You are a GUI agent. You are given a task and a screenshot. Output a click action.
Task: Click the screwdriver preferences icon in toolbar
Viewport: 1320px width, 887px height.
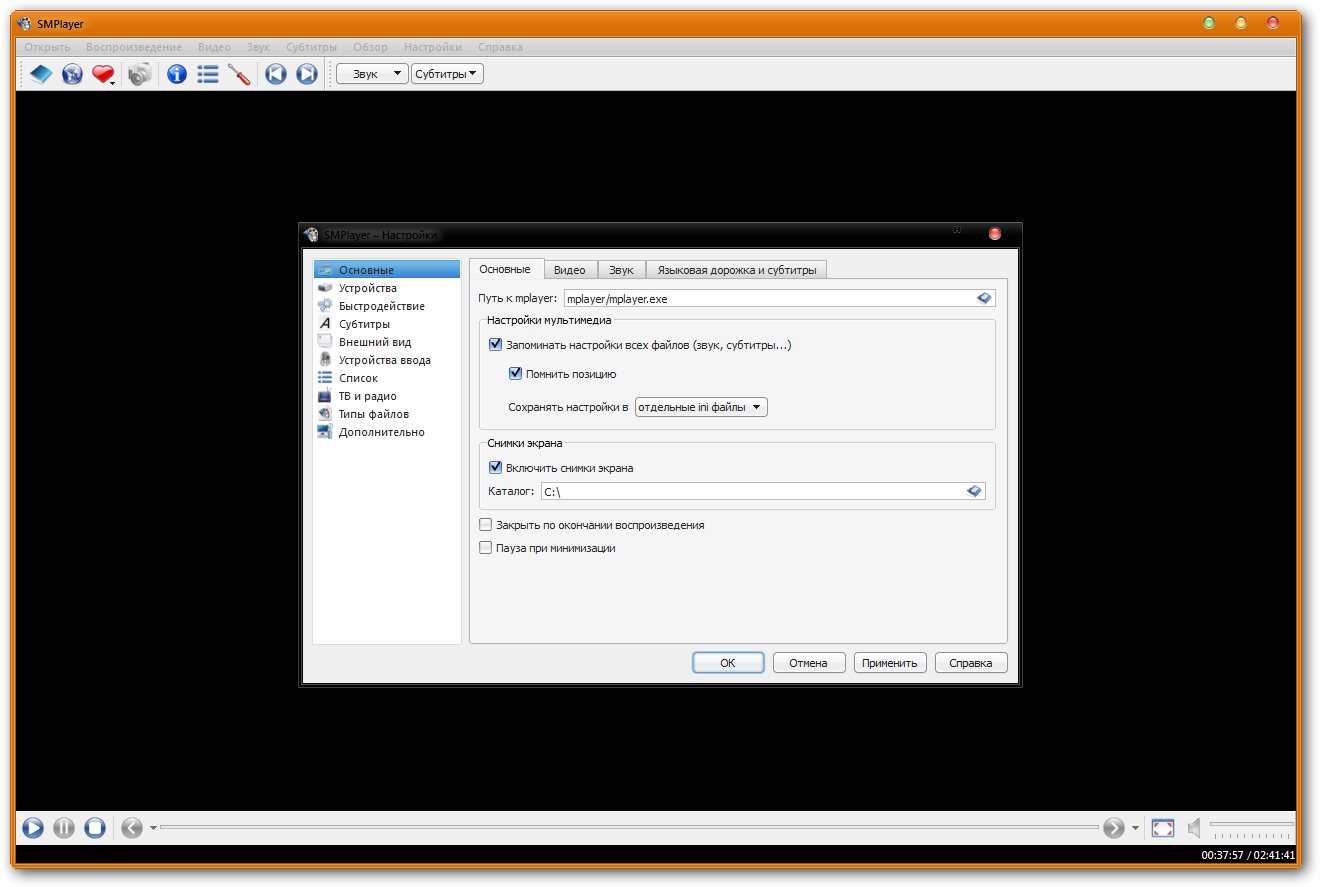(239, 74)
